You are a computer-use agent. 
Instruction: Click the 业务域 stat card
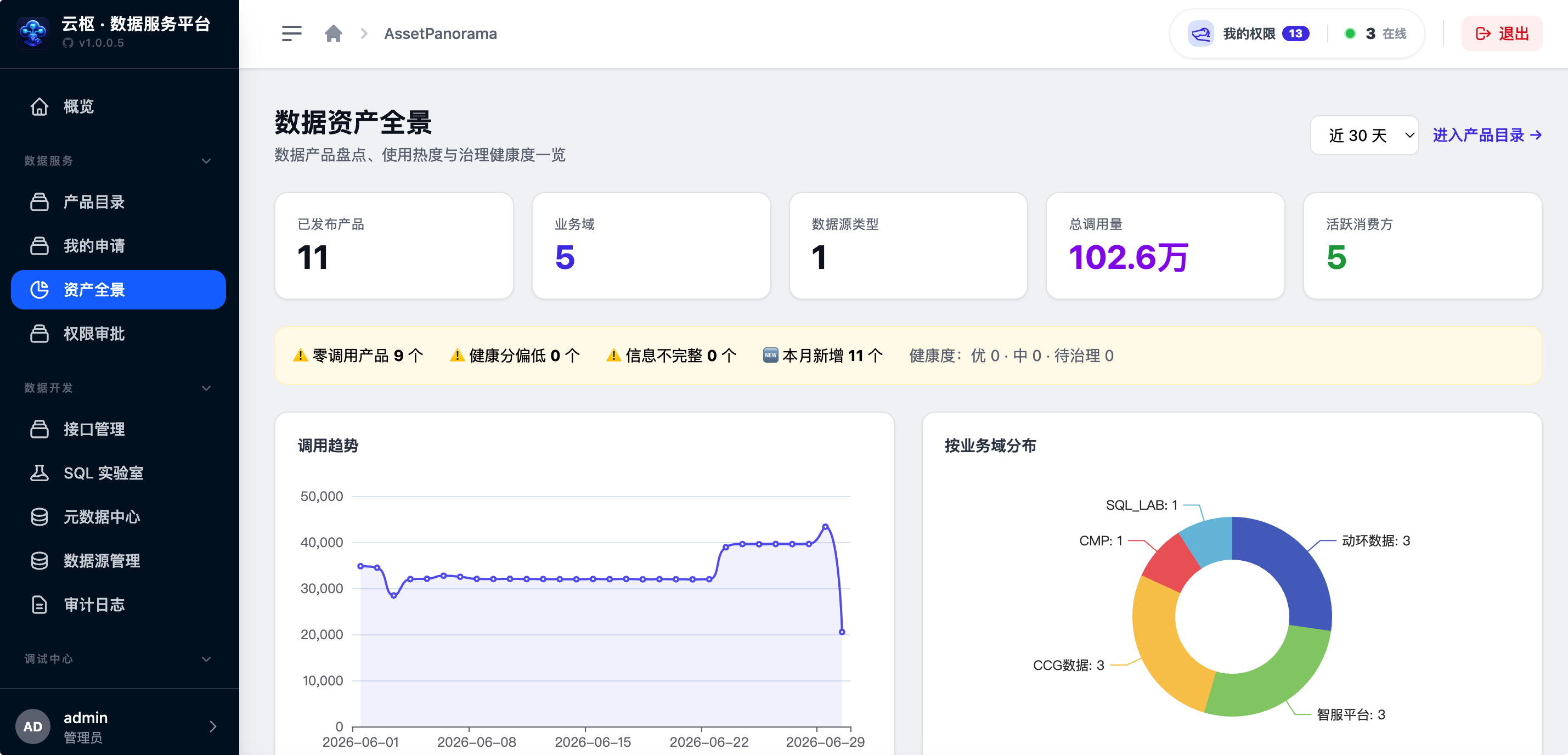point(651,245)
